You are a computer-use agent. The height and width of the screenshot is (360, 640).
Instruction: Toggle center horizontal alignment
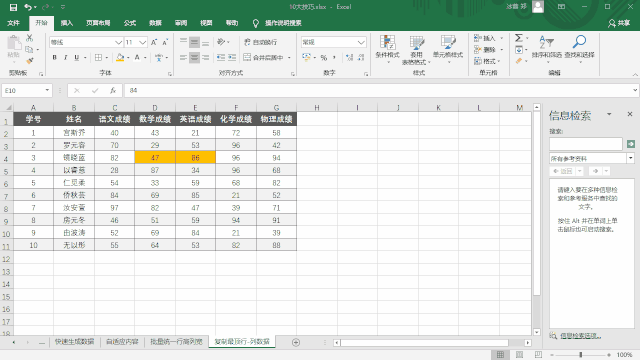194,58
